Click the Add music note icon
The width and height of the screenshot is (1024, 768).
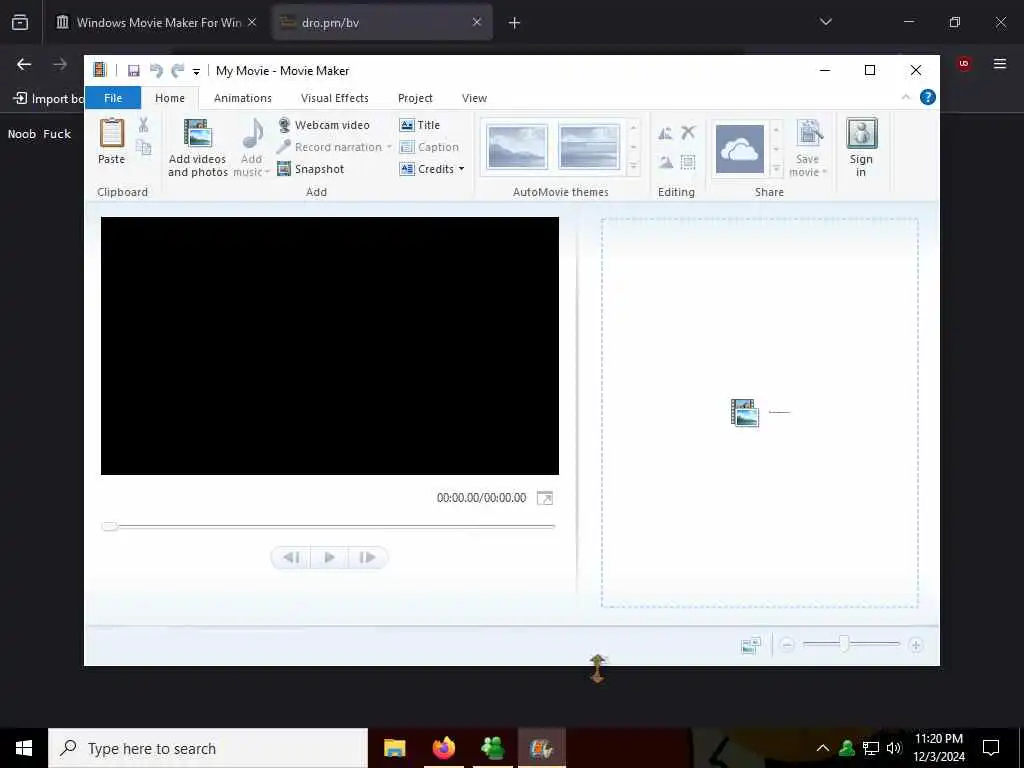(253, 133)
